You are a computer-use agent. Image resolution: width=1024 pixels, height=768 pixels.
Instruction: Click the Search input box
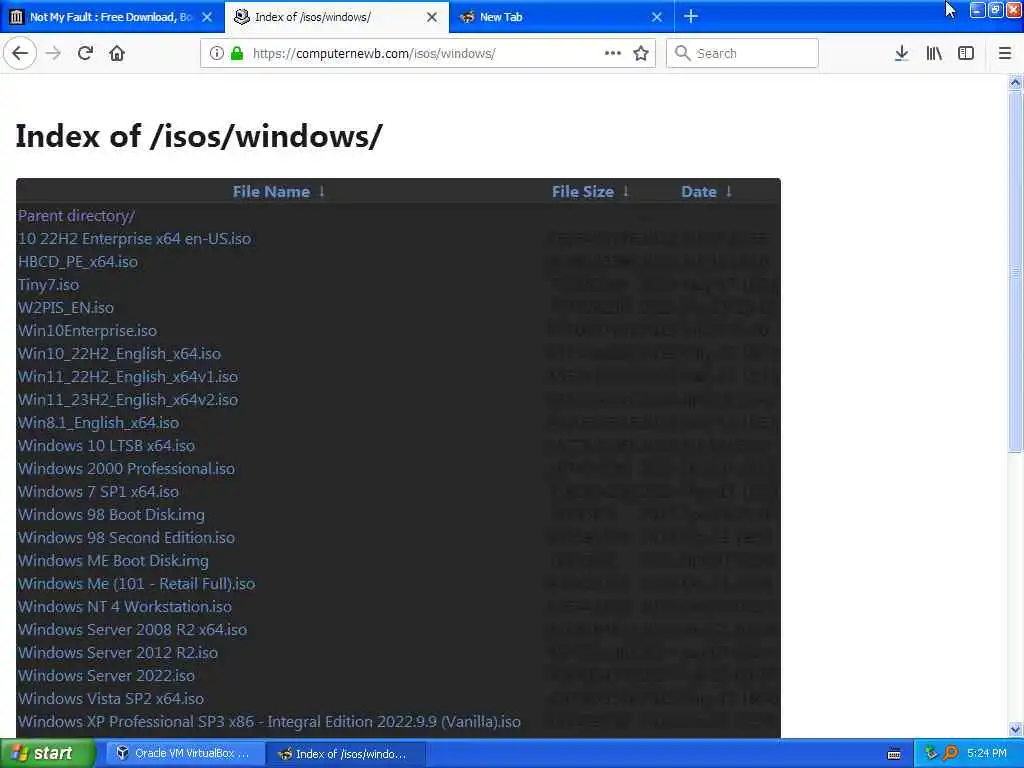click(x=742, y=54)
